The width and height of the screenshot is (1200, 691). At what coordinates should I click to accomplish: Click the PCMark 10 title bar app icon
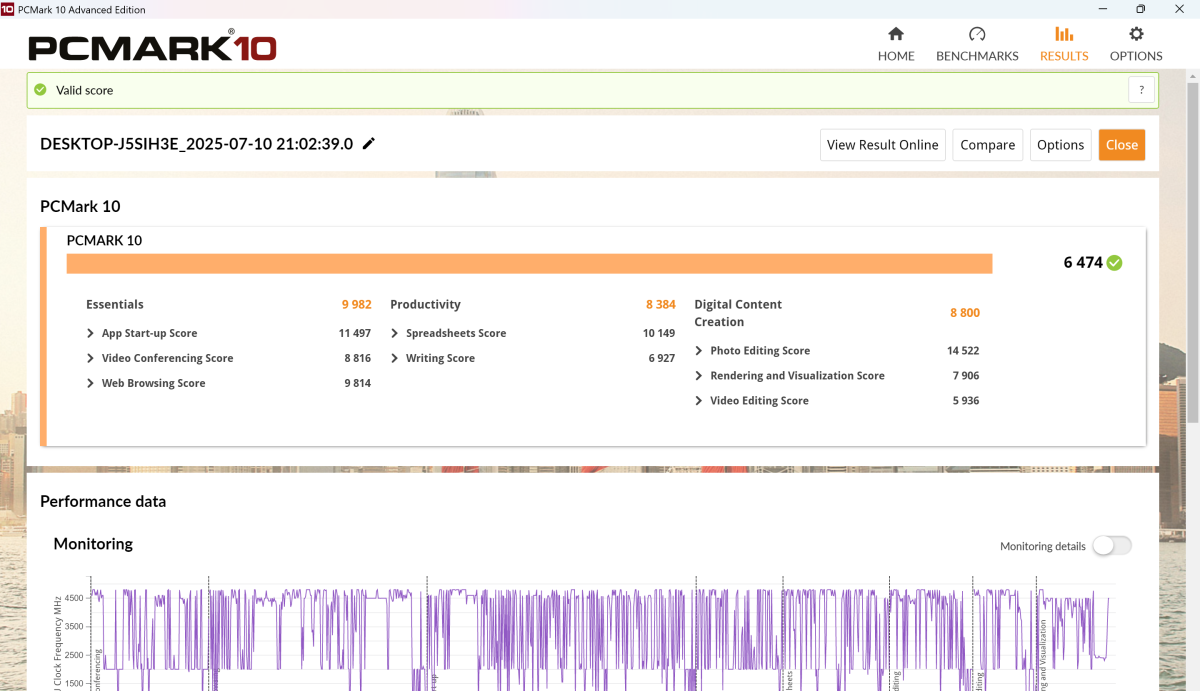click(x=8, y=9)
